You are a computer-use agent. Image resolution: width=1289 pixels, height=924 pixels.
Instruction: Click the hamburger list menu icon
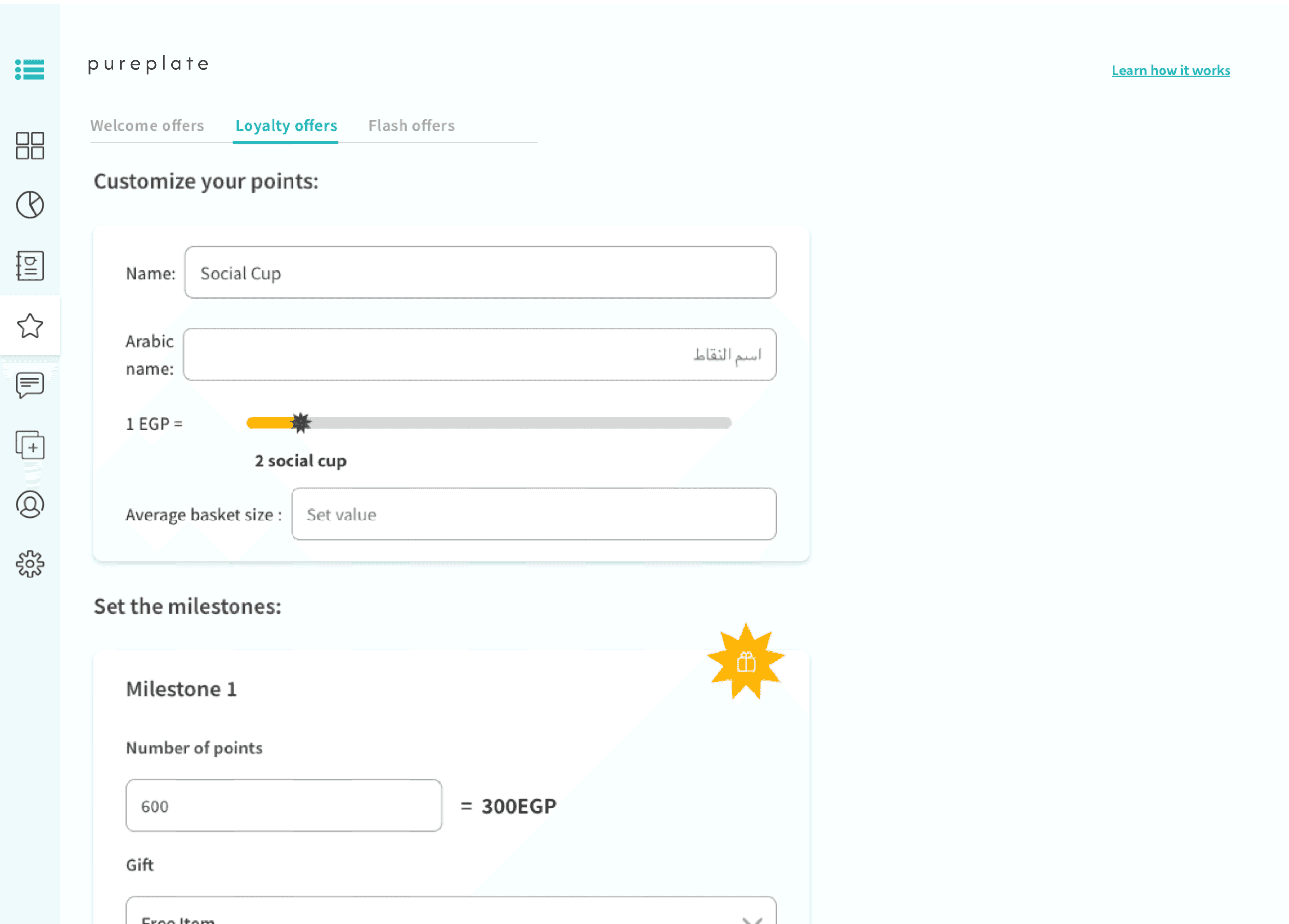[30, 70]
